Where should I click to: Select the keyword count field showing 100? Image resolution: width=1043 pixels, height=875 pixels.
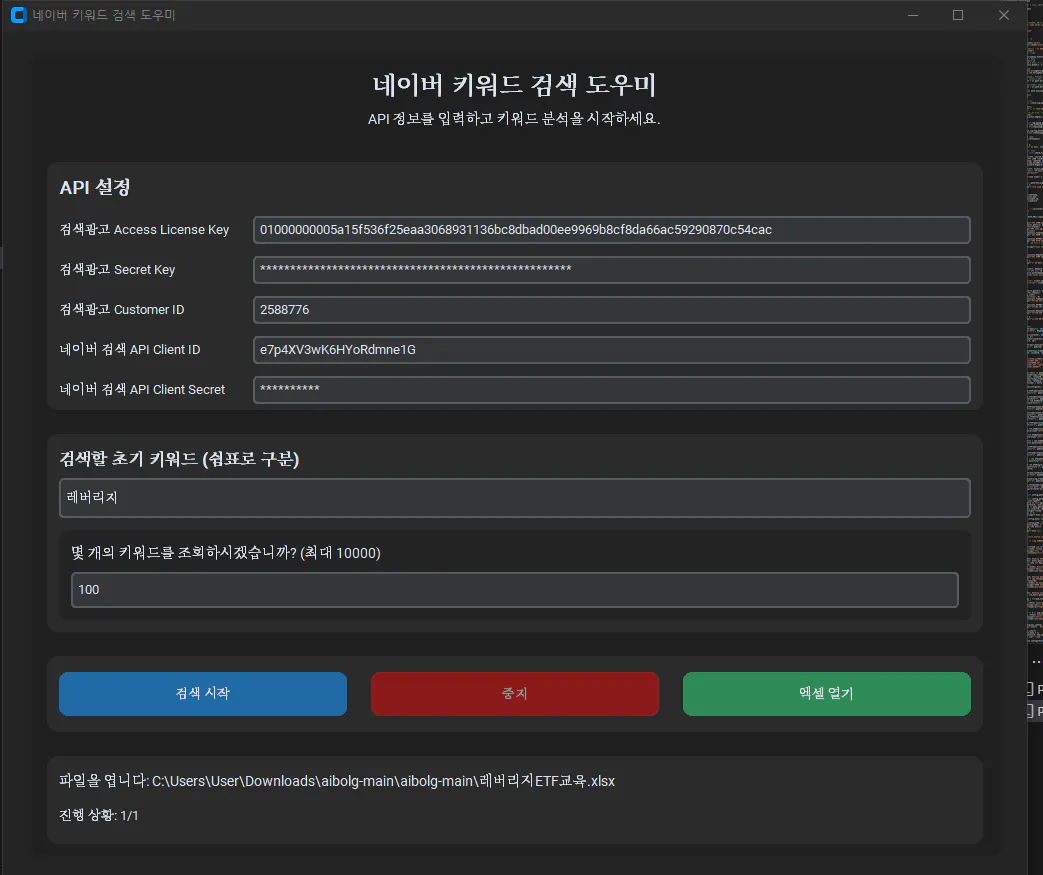coord(514,589)
